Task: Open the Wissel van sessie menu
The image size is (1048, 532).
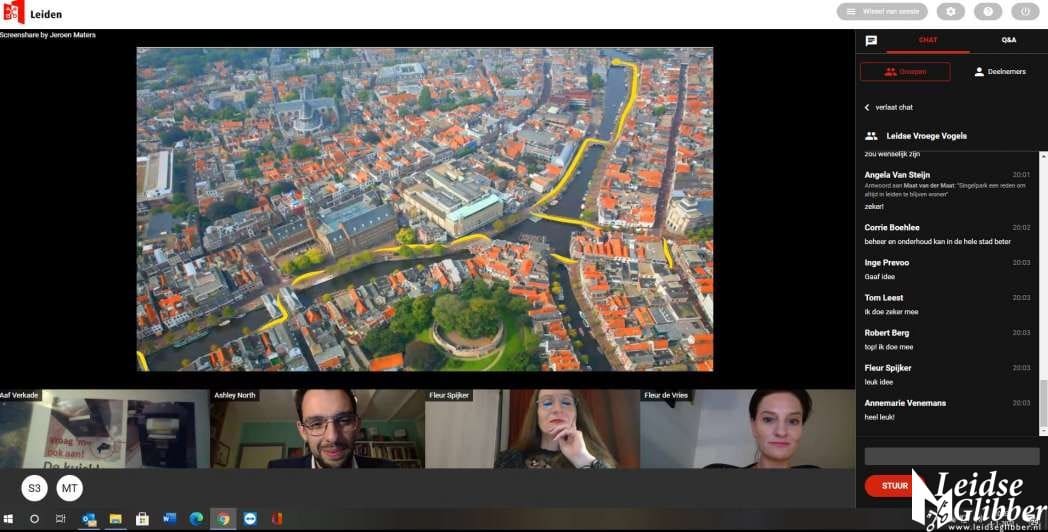Action: pos(881,12)
